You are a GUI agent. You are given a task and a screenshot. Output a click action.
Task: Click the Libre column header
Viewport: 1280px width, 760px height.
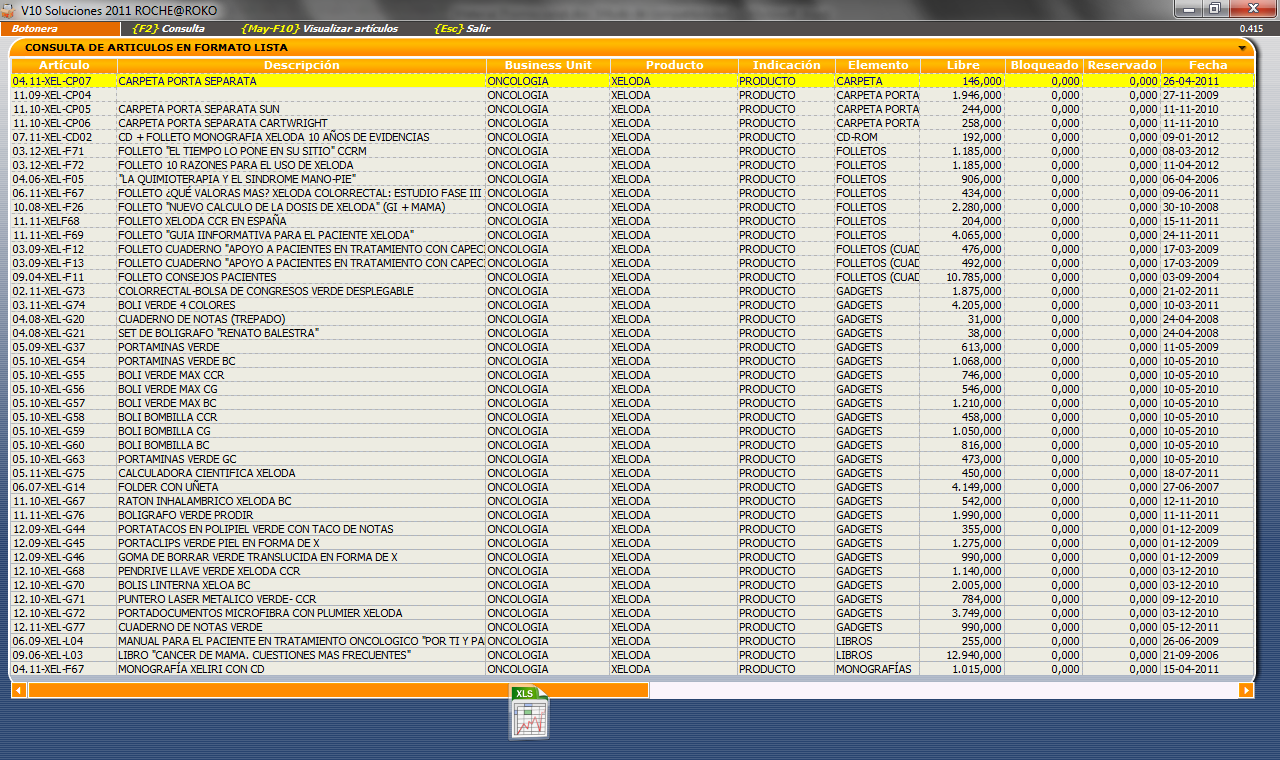point(963,65)
